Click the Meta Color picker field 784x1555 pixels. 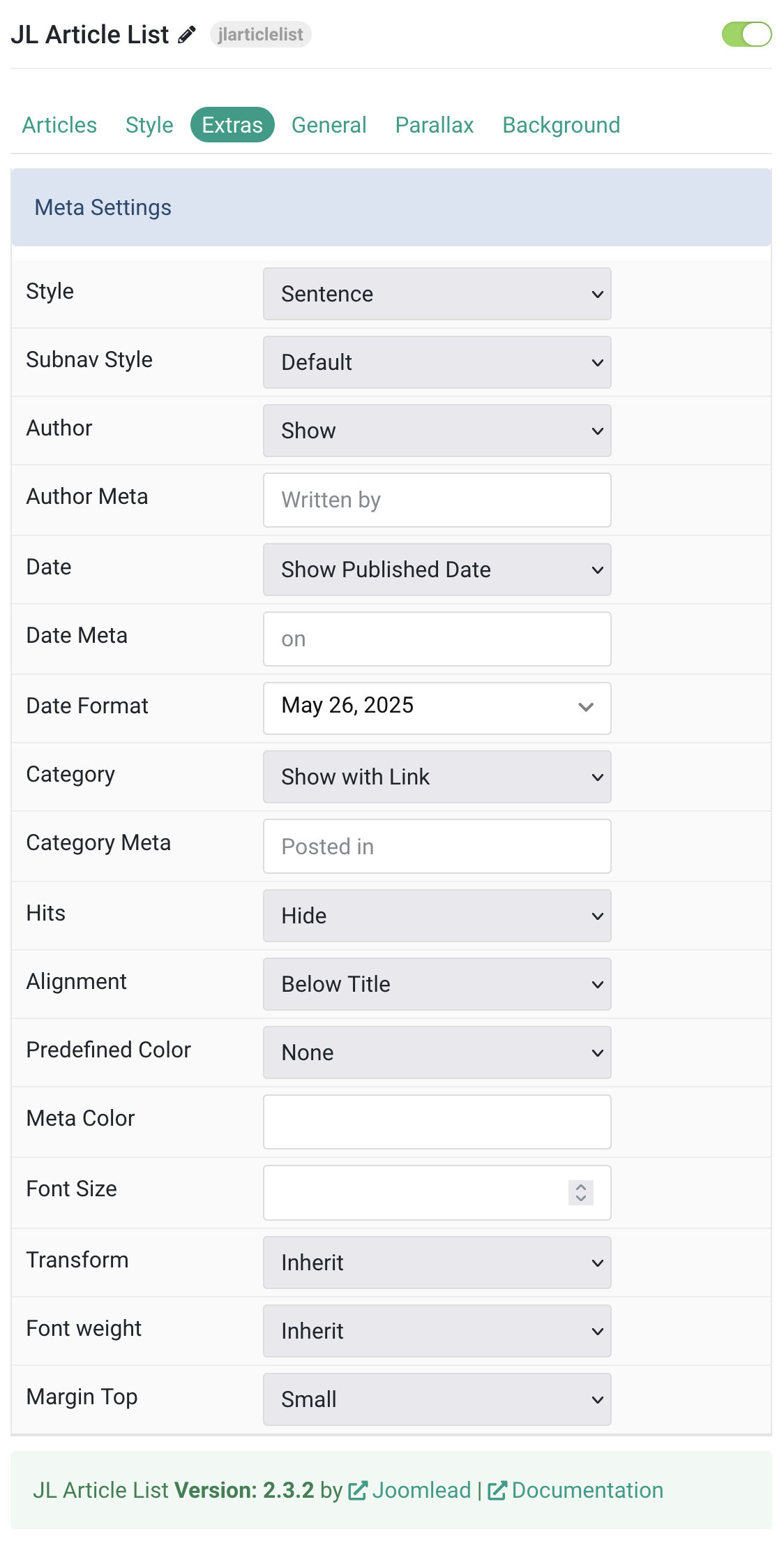click(x=437, y=1122)
